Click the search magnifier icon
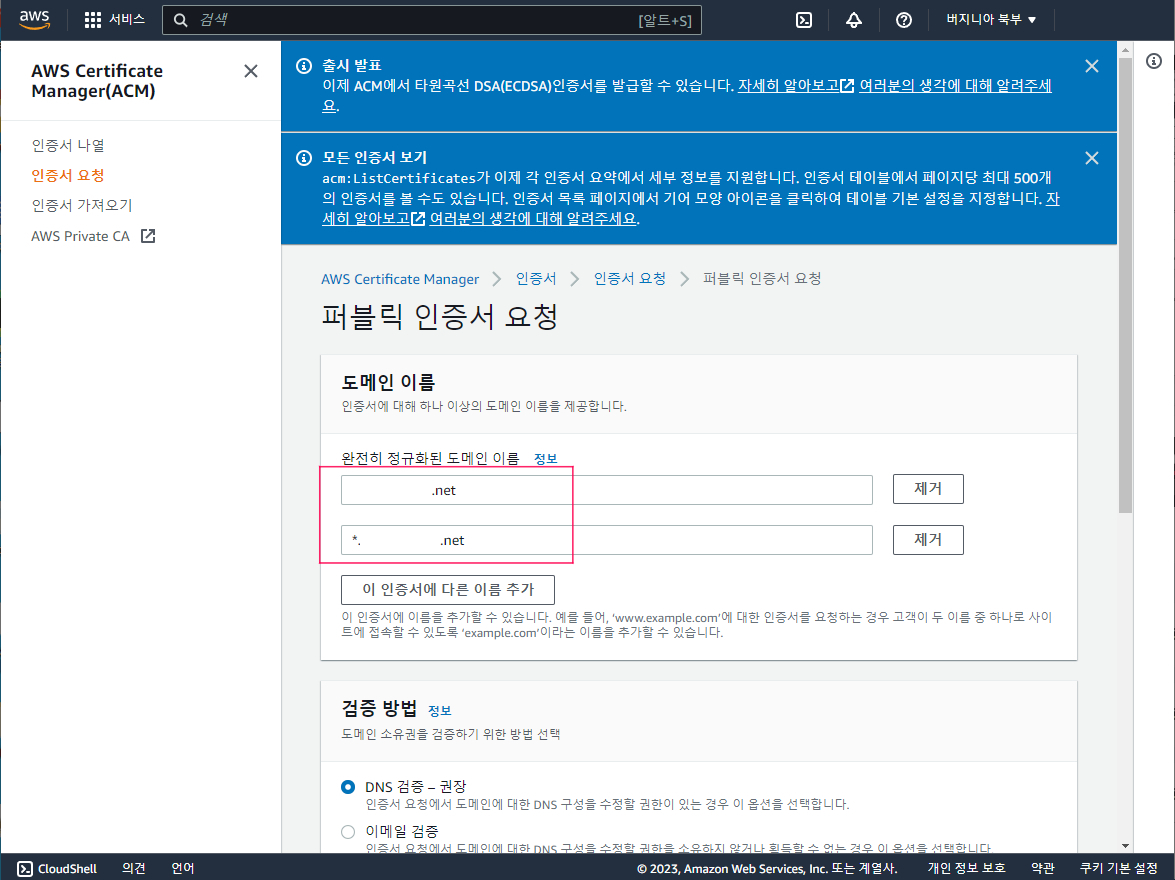 click(x=181, y=20)
